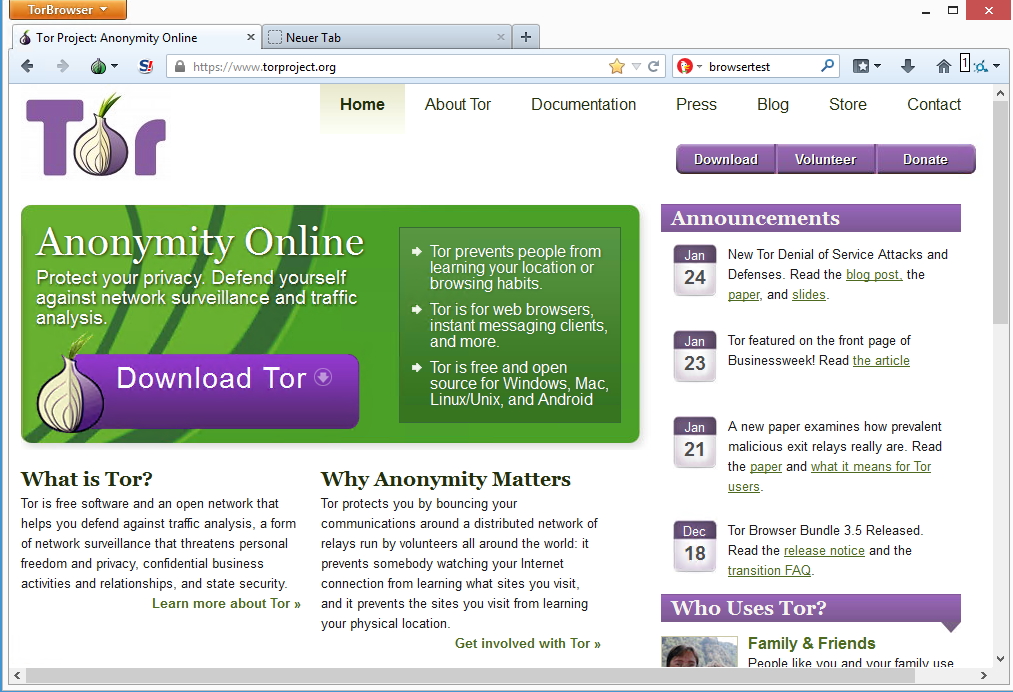
Task: Click the horizontal scrollbar thumb
Action: tap(470, 676)
